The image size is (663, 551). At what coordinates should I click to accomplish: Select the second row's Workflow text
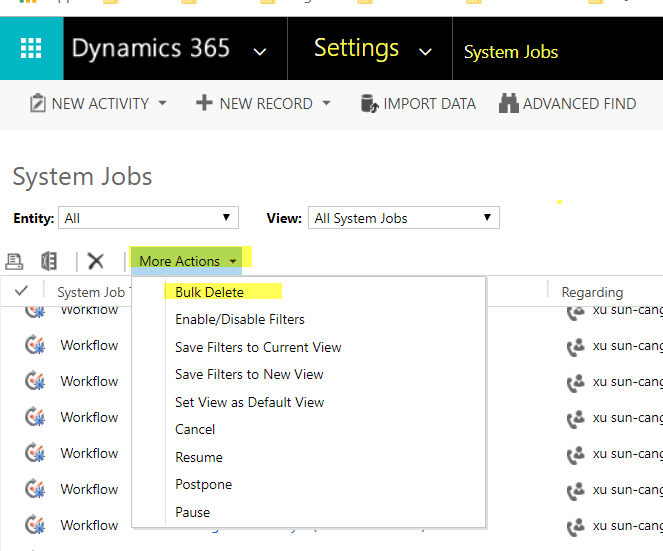pos(89,345)
